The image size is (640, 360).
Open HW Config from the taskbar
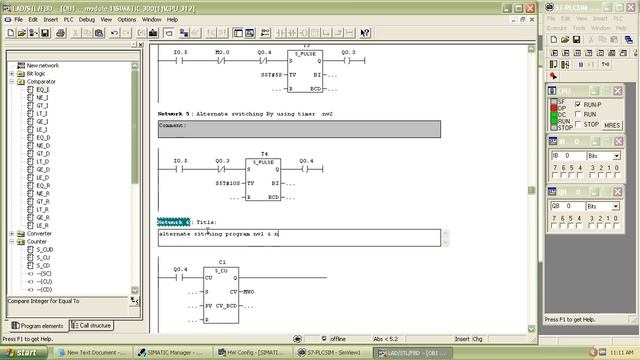[x=251, y=353]
